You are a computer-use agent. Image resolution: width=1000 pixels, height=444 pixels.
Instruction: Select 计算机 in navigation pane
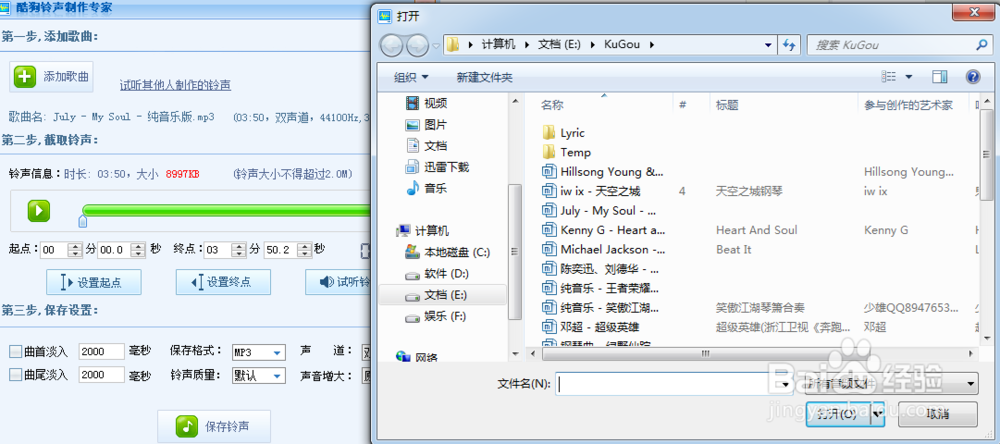pyautogui.click(x=423, y=230)
